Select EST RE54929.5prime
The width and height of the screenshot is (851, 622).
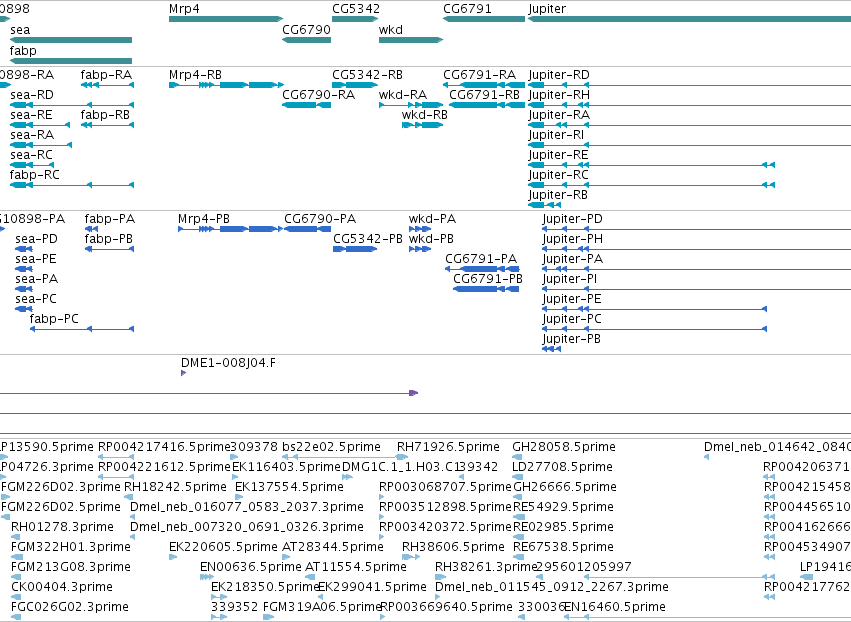[563, 507]
